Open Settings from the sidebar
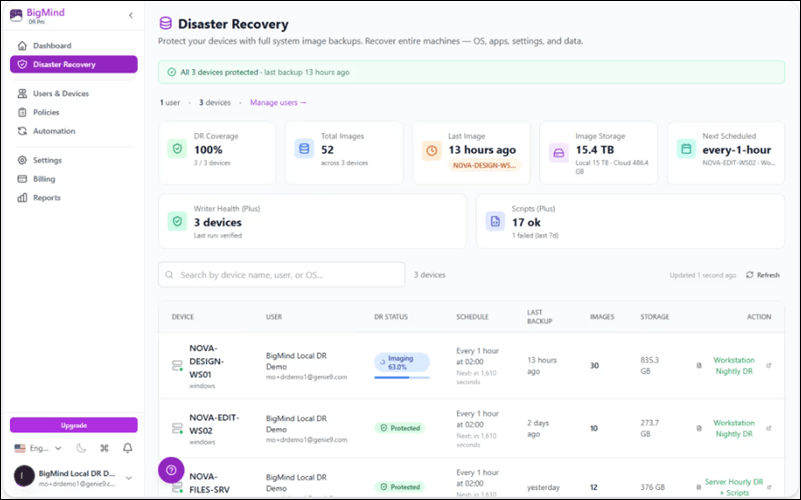 click(x=74, y=160)
